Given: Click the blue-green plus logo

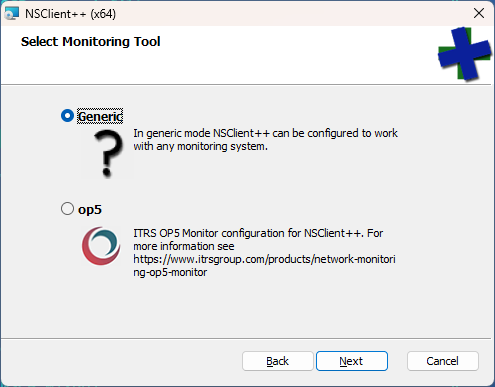Looking at the screenshot, I should [x=464, y=54].
